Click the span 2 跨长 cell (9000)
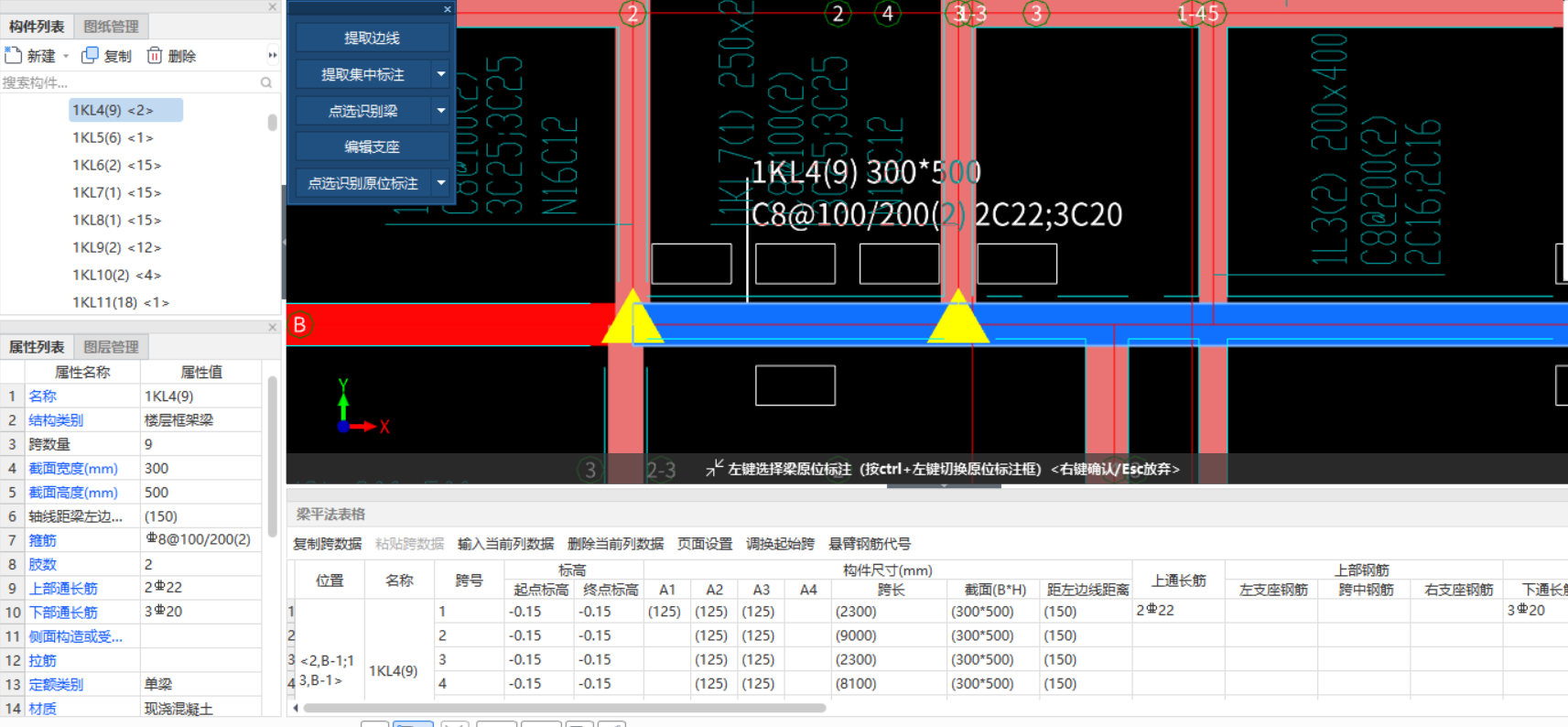Image resolution: width=1568 pixels, height=727 pixels. point(887,635)
